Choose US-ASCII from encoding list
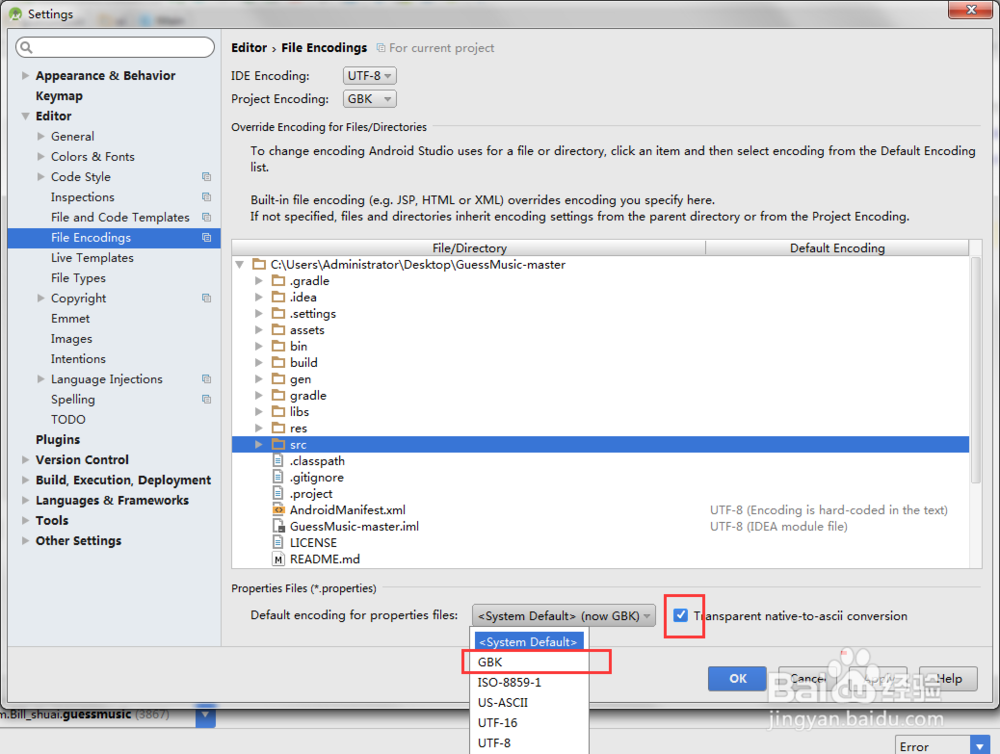This screenshot has width=1000, height=754. [x=529, y=702]
